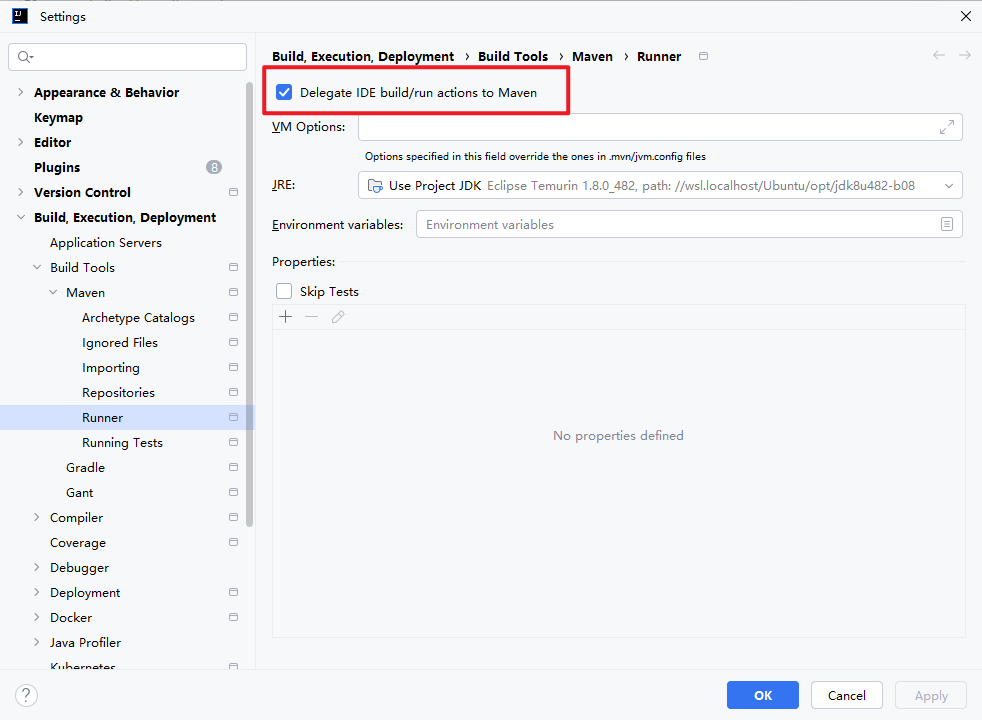
Task: Expand the Appearance & Behavior section
Action: [22, 93]
